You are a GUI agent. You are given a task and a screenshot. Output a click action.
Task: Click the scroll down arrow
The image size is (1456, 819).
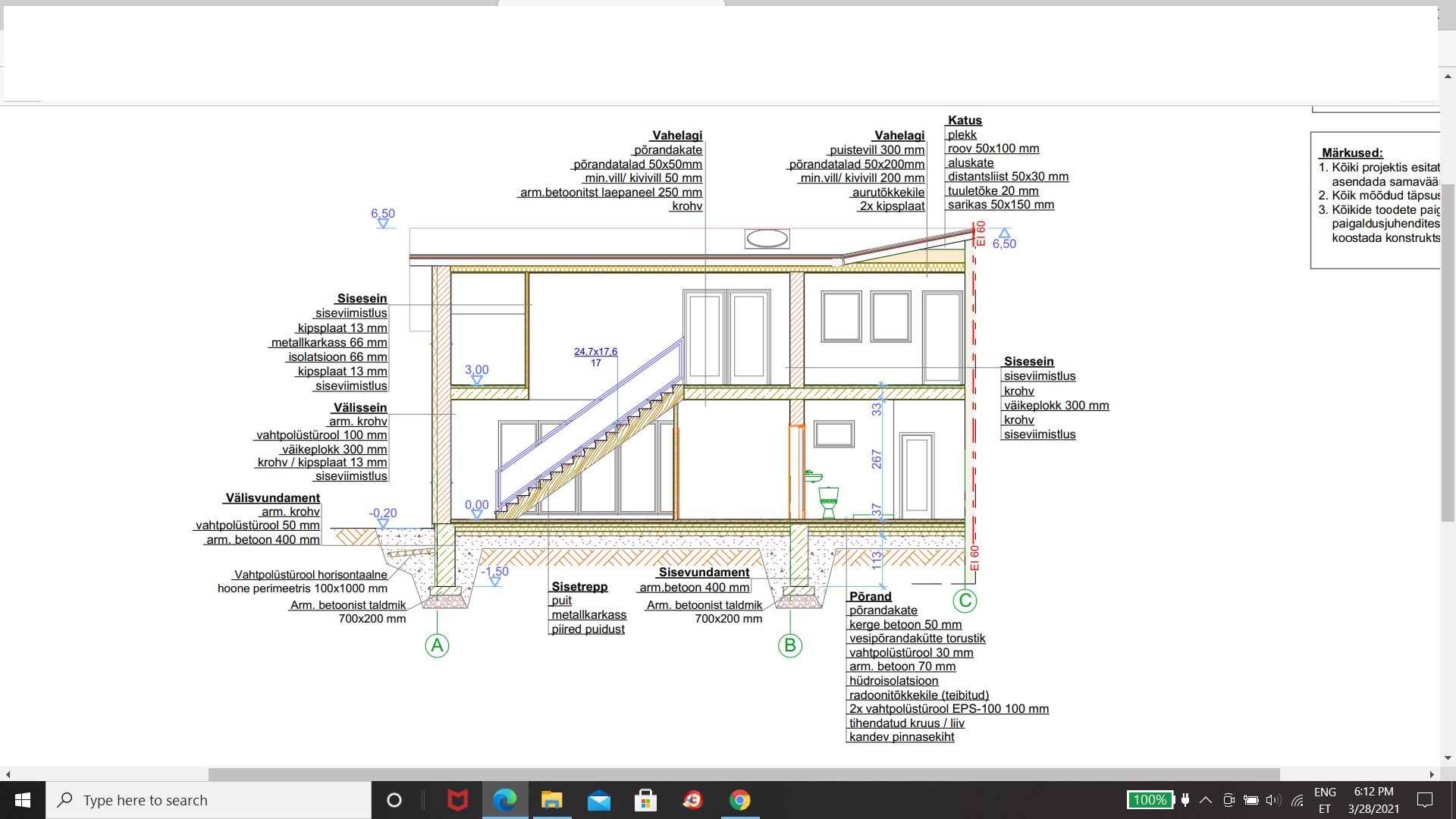point(1448,758)
